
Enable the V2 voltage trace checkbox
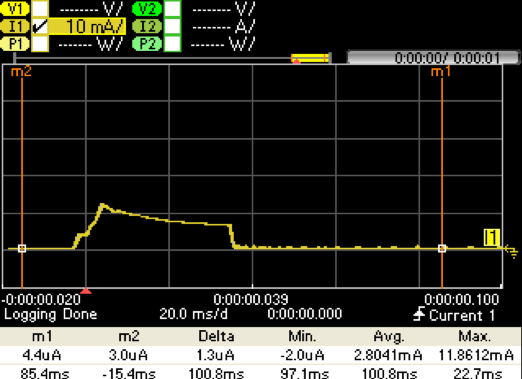coord(173,8)
